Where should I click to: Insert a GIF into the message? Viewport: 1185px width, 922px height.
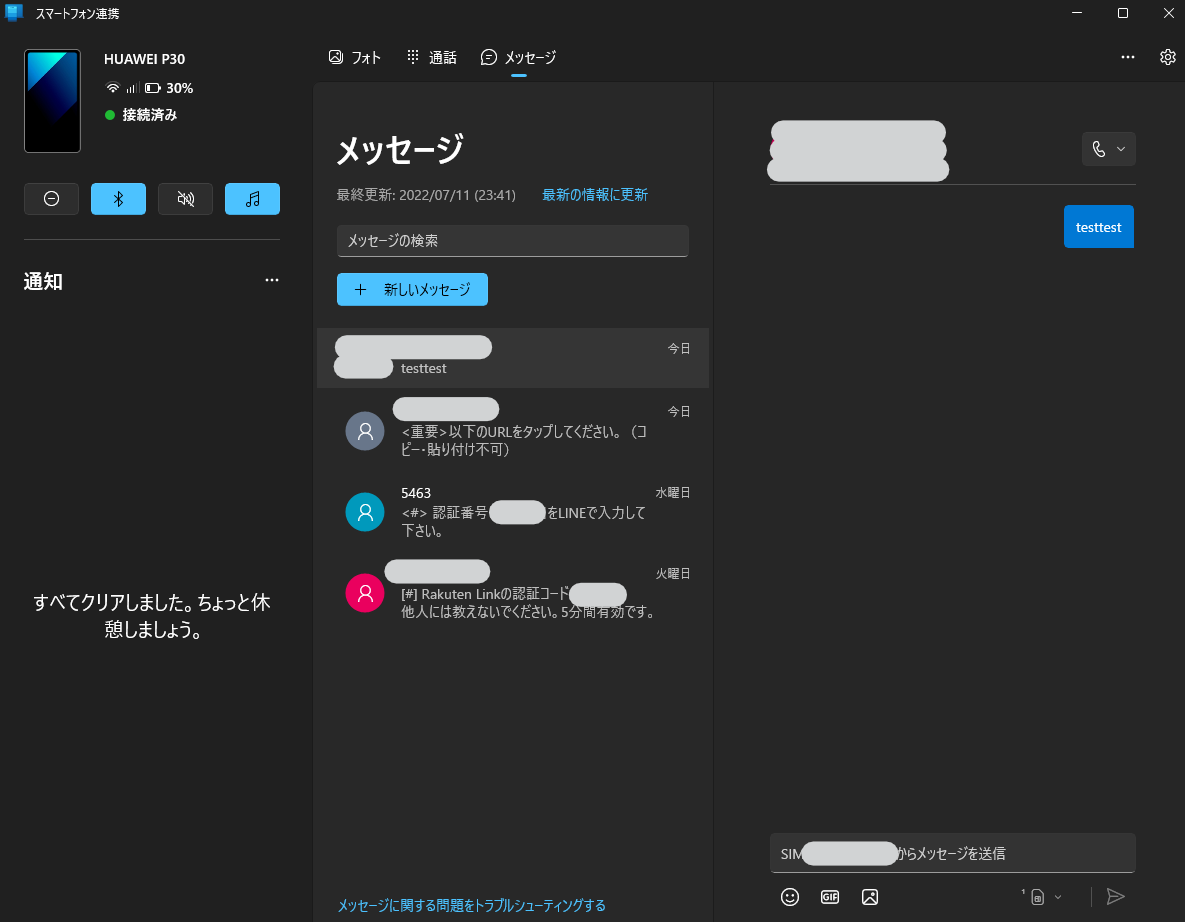(x=829, y=897)
